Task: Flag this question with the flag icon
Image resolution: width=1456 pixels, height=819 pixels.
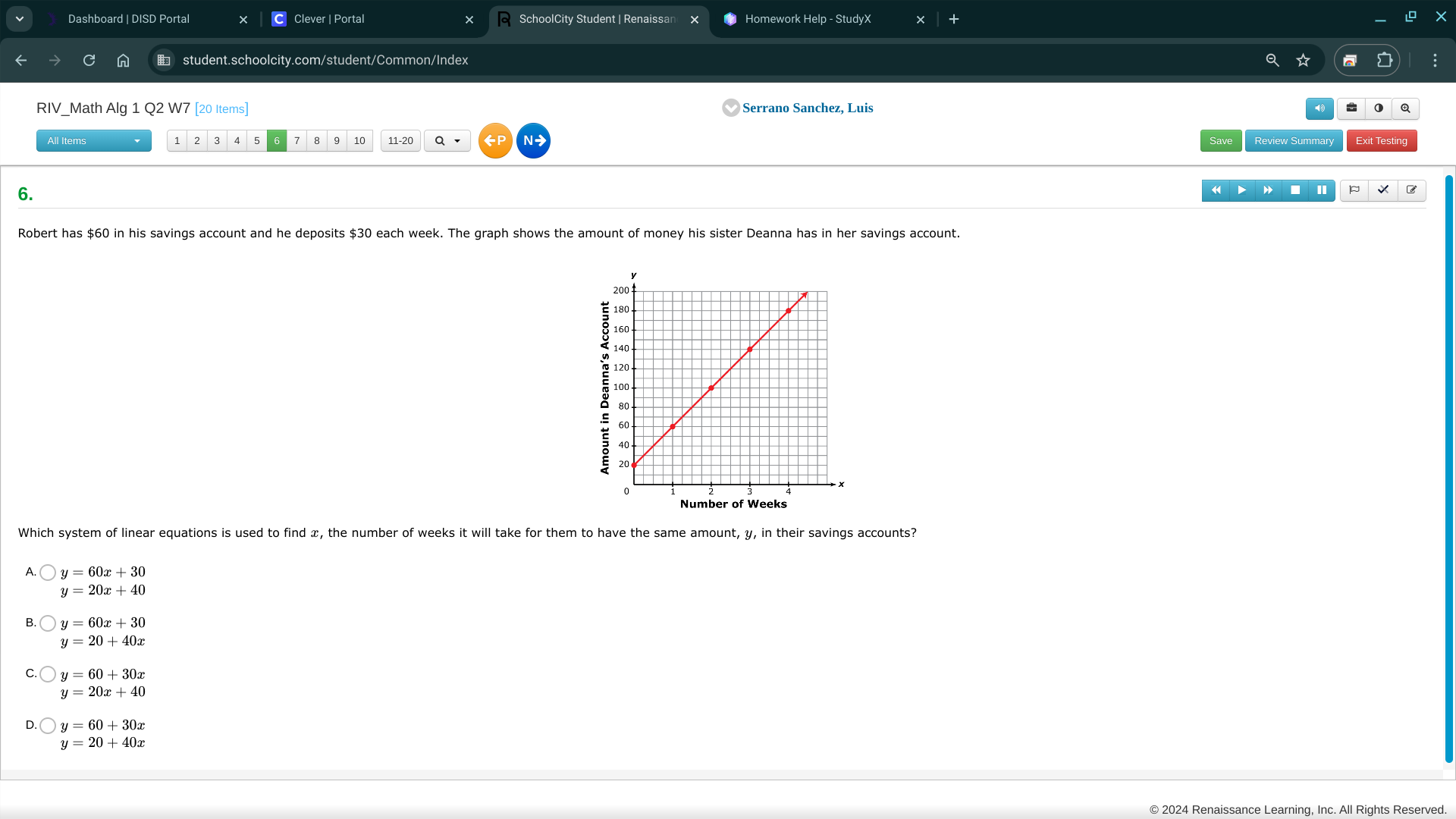Action: pos(1354,190)
